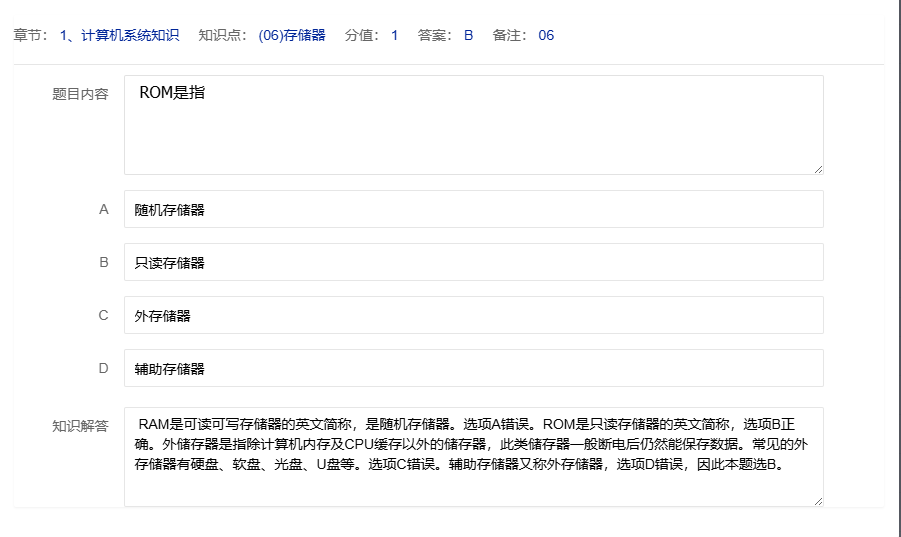
Task: Click the 知识解答 field label
Action: coord(80,426)
